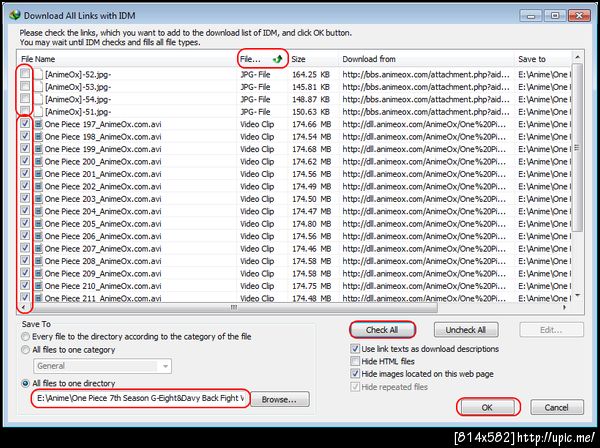Click the list scroll-up arrow
The image size is (600, 448).
coord(577,57)
